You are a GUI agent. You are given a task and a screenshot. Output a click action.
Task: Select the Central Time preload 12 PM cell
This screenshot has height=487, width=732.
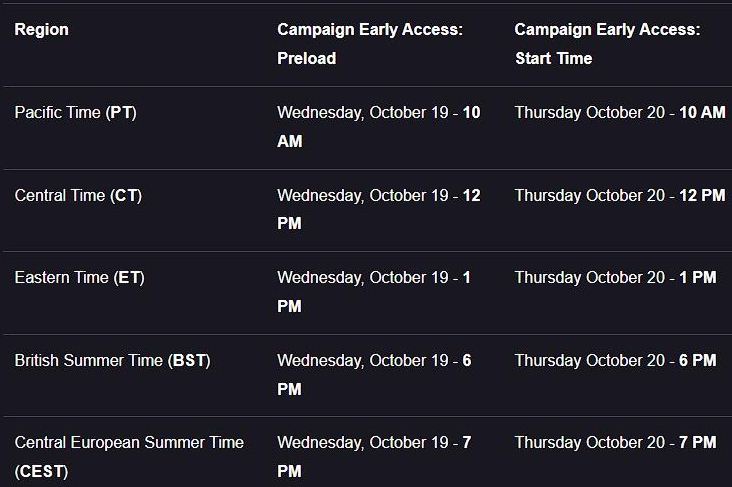(x=379, y=209)
